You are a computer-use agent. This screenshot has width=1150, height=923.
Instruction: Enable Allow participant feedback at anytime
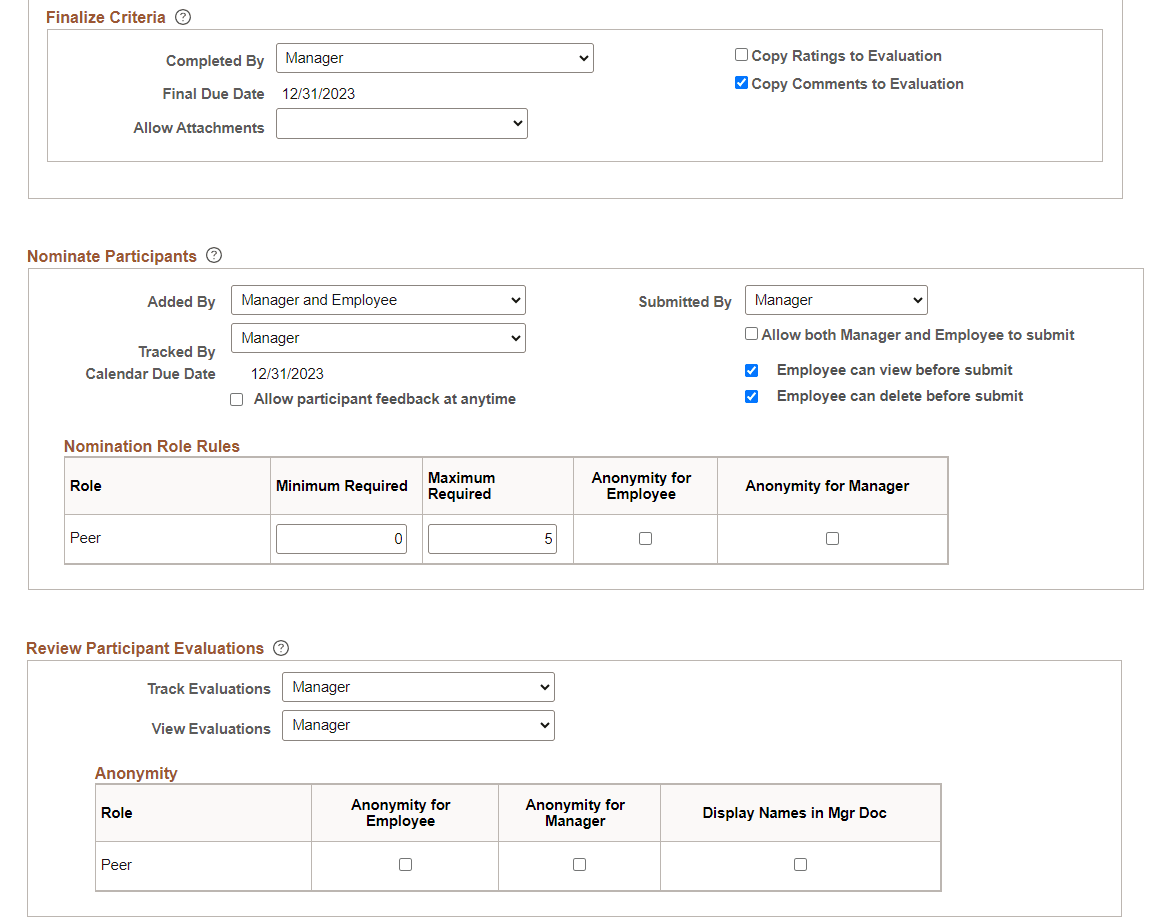point(236,399)
